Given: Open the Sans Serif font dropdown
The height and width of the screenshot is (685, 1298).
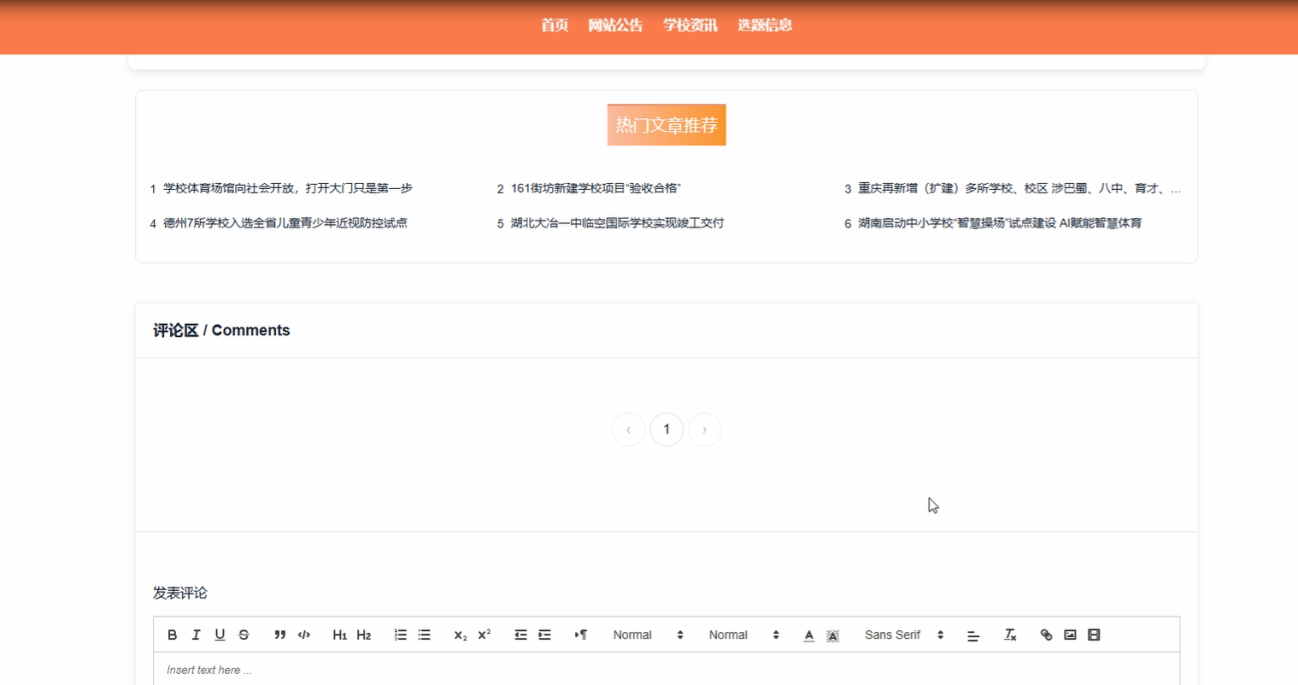Looking at the screenshot, I should [x=904, y=635].
